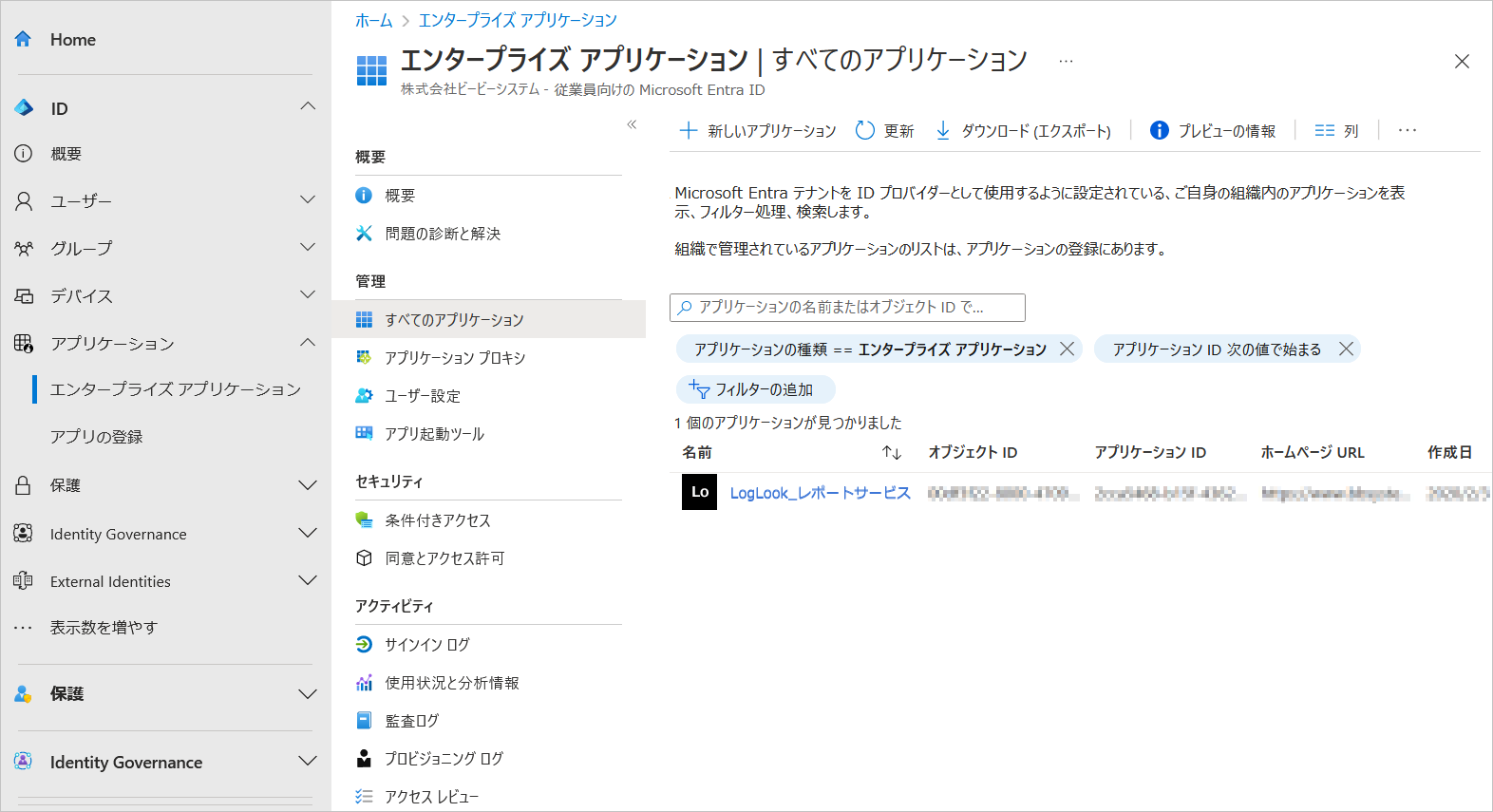Click the ユーザー person icon in sidebar
This screenshot has height=812, width=1493.
click(24, 201)
